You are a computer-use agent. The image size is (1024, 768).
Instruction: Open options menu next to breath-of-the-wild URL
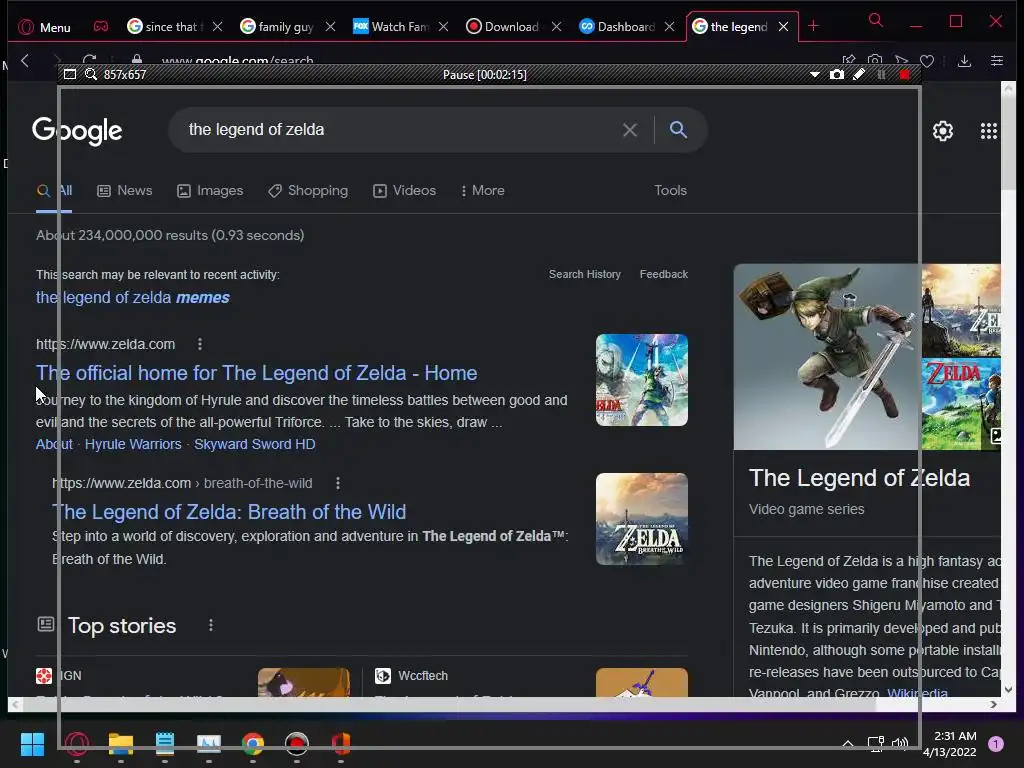point(338,483)
